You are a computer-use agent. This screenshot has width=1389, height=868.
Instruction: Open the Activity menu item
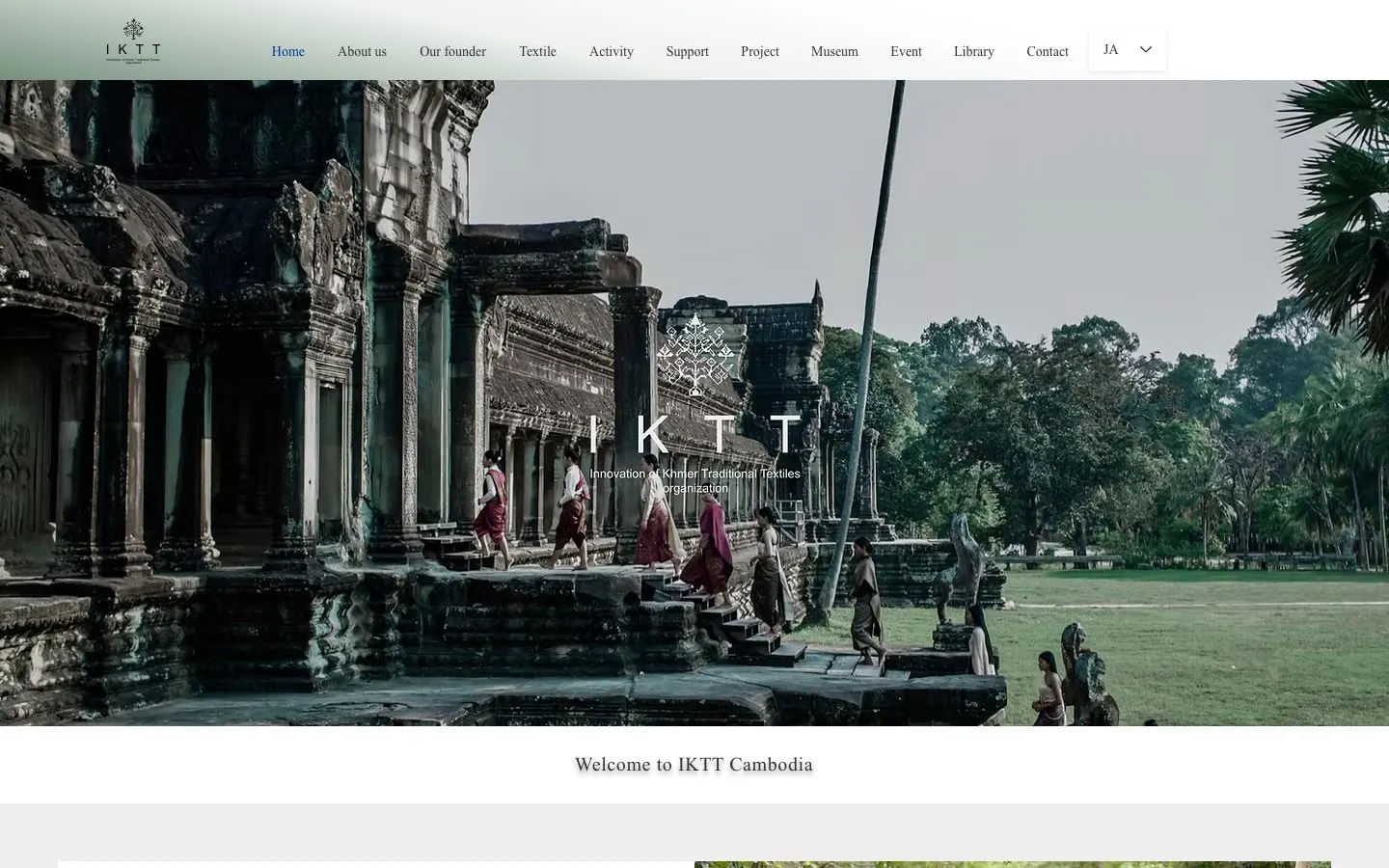612,52
